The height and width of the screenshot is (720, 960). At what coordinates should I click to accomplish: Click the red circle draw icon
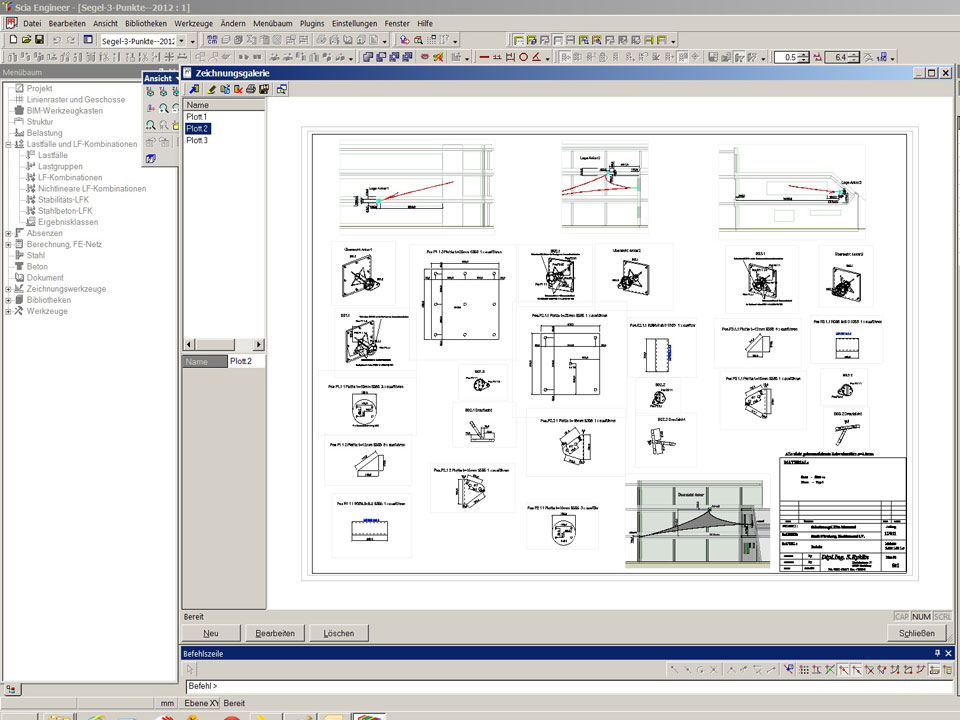coord(523,57)
